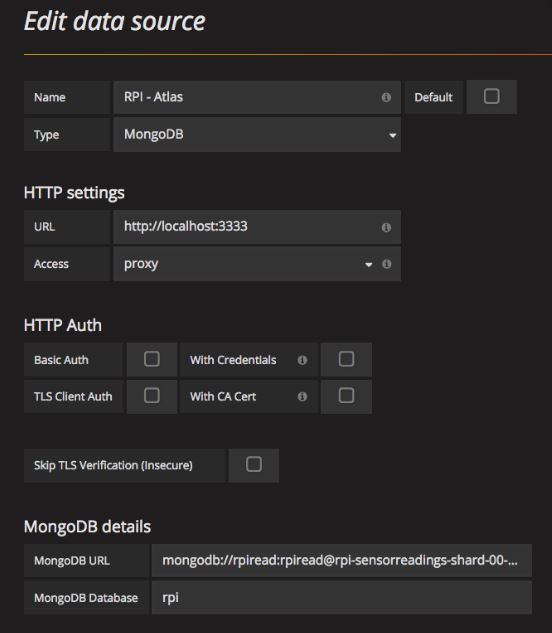Click the 'MongoDB URL' label
Viewport: 552px width, 633px height.
coord(72,561)
